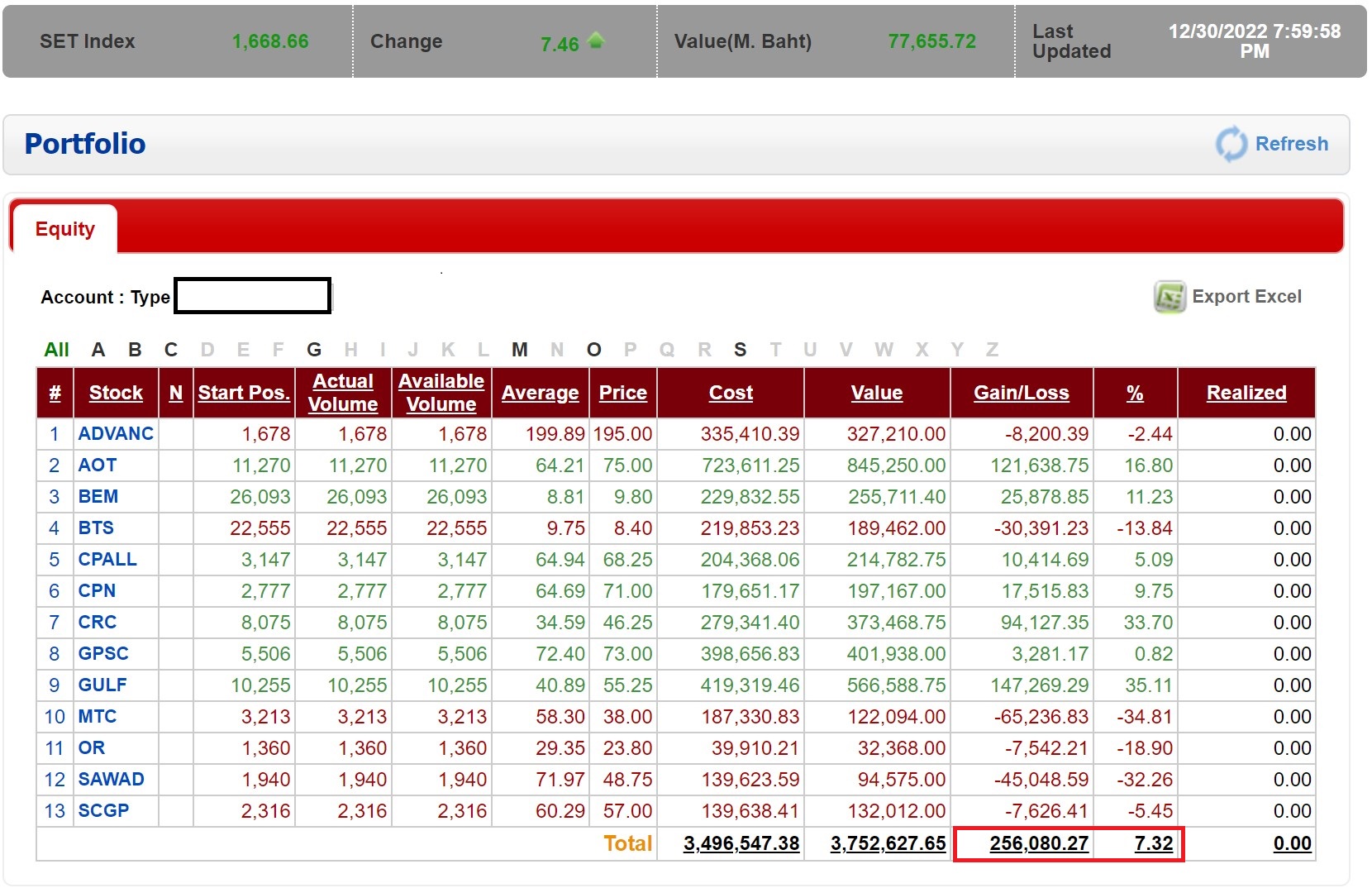Sort by Cost column header
This screenshot has height=888, width=1372.
pos(731,393)
